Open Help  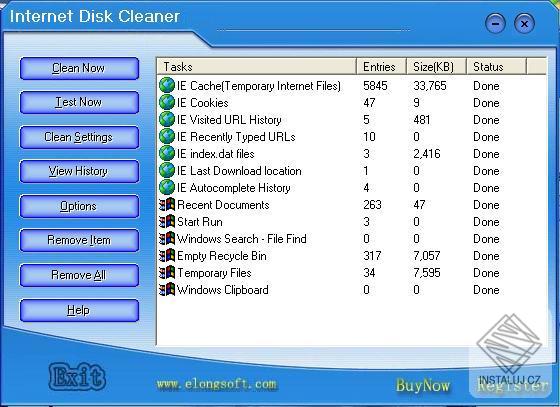coord(79,310)
